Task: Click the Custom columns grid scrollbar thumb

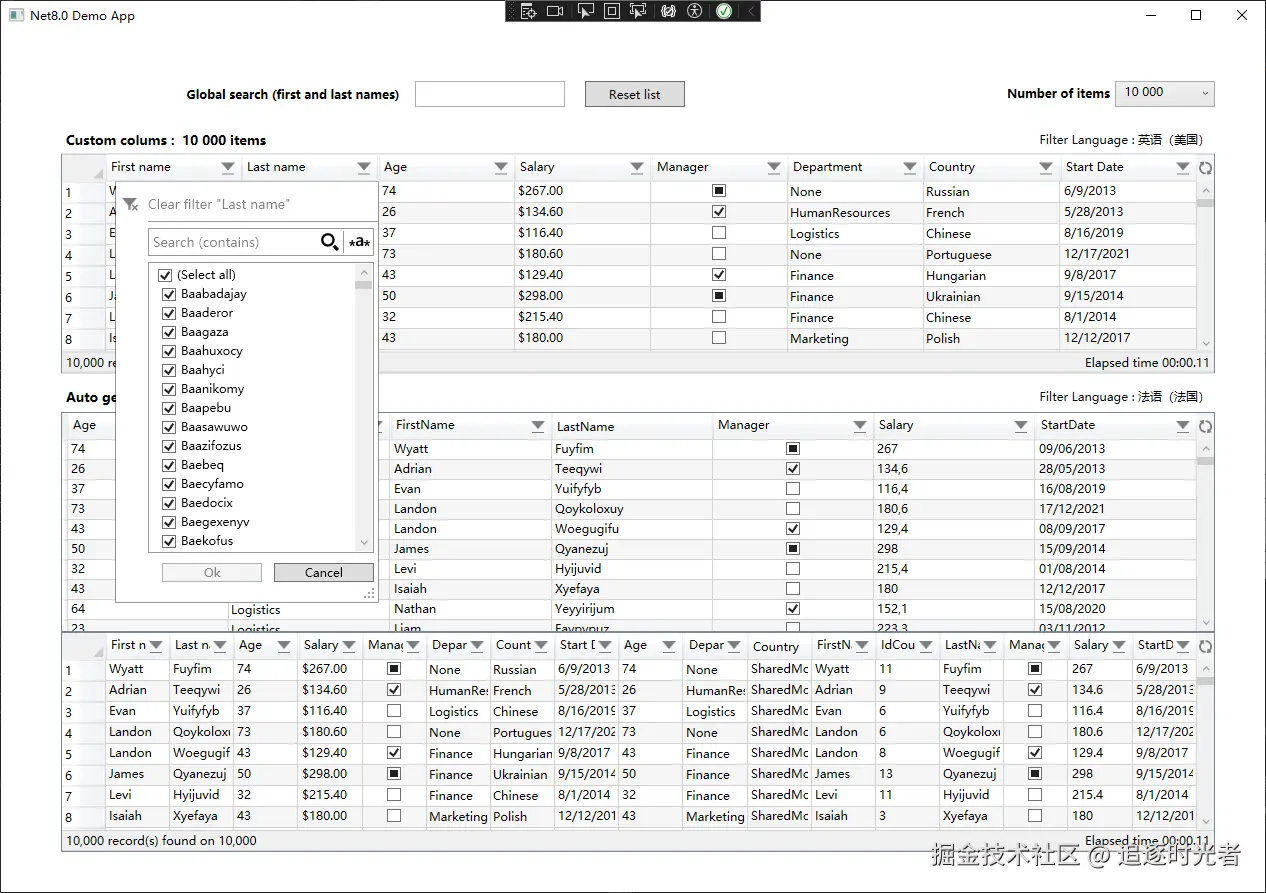Action: click(1206, 202)
